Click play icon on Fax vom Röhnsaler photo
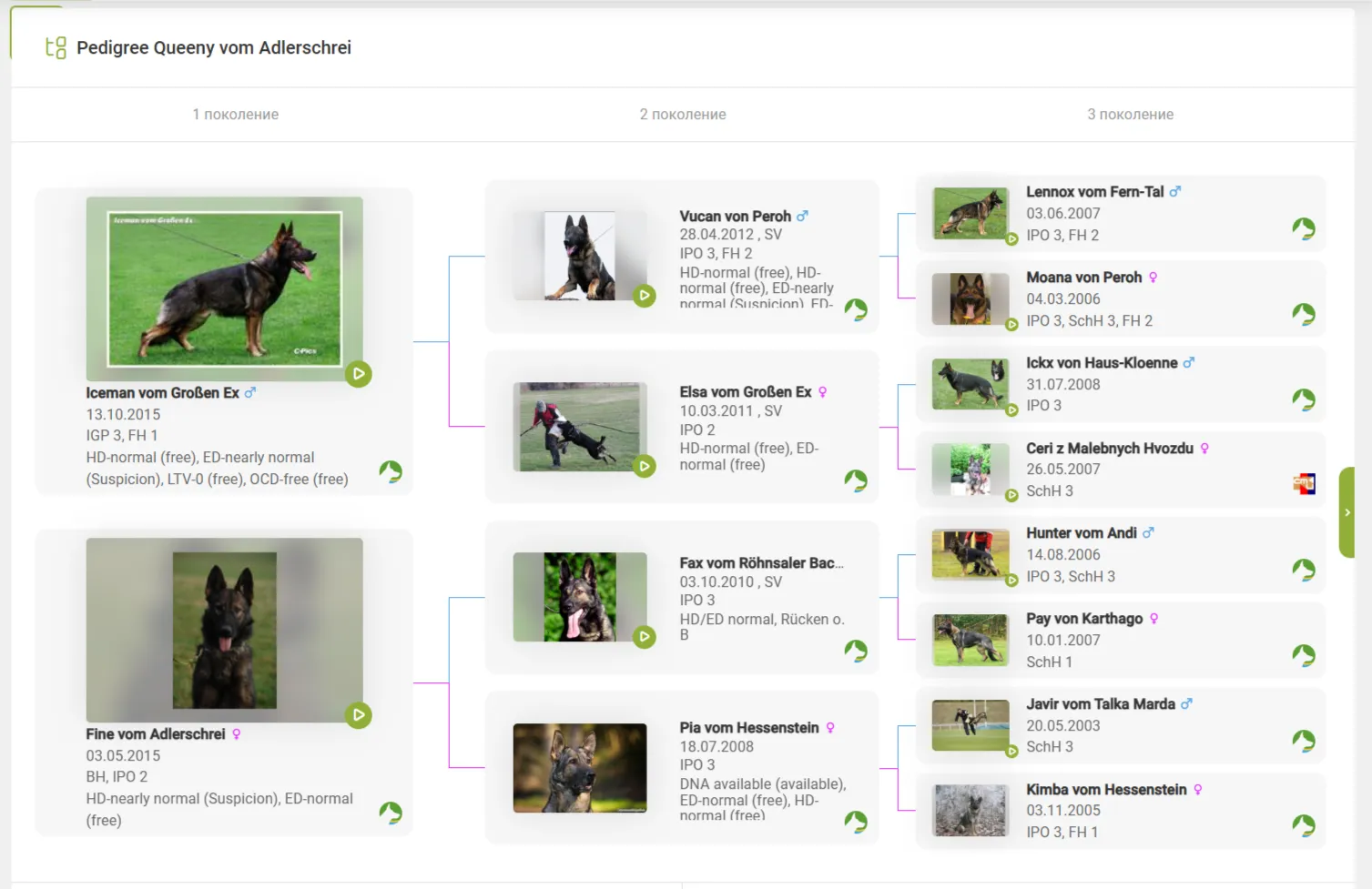 645,637
